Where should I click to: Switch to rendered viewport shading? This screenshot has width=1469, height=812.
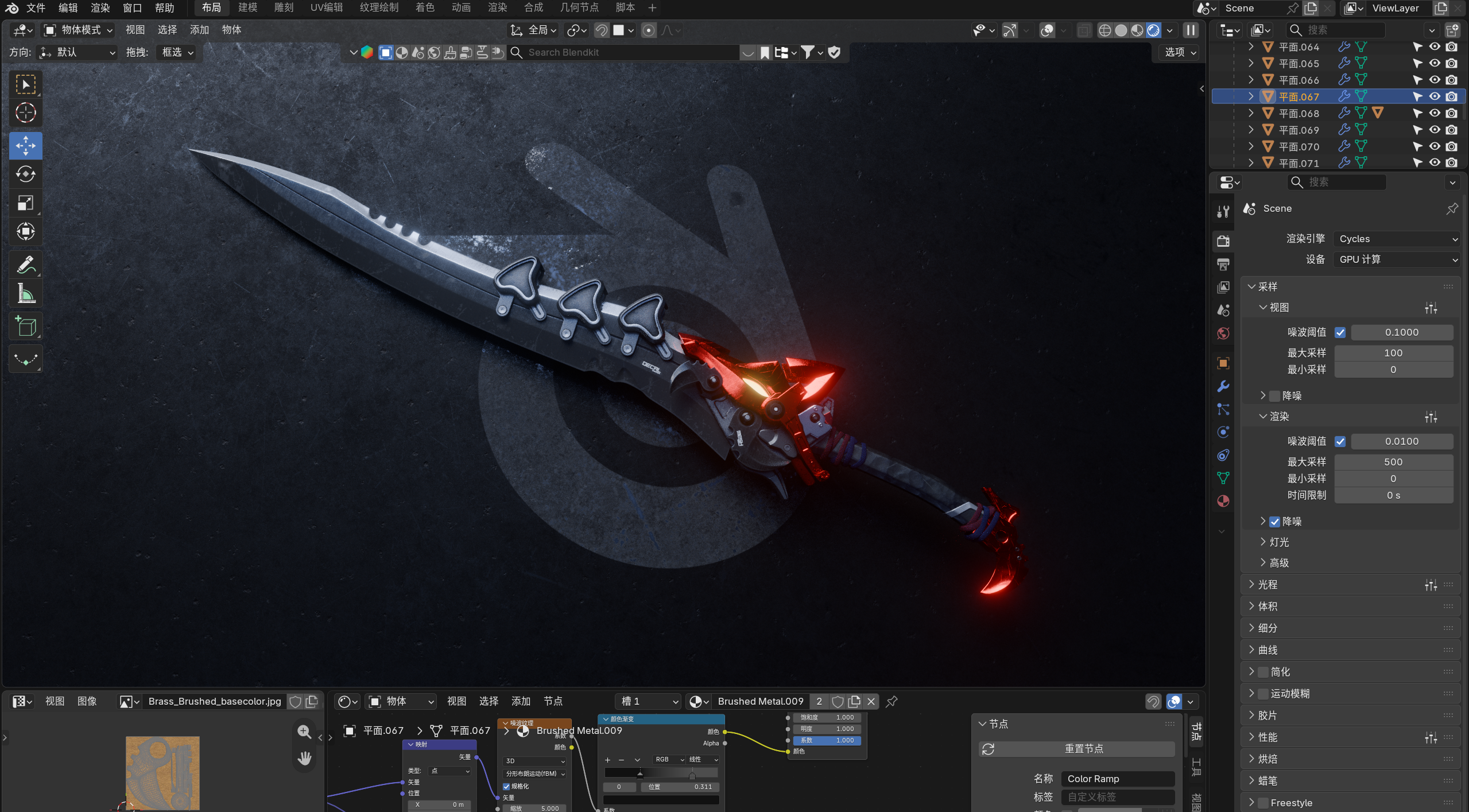coord(1153,30)
